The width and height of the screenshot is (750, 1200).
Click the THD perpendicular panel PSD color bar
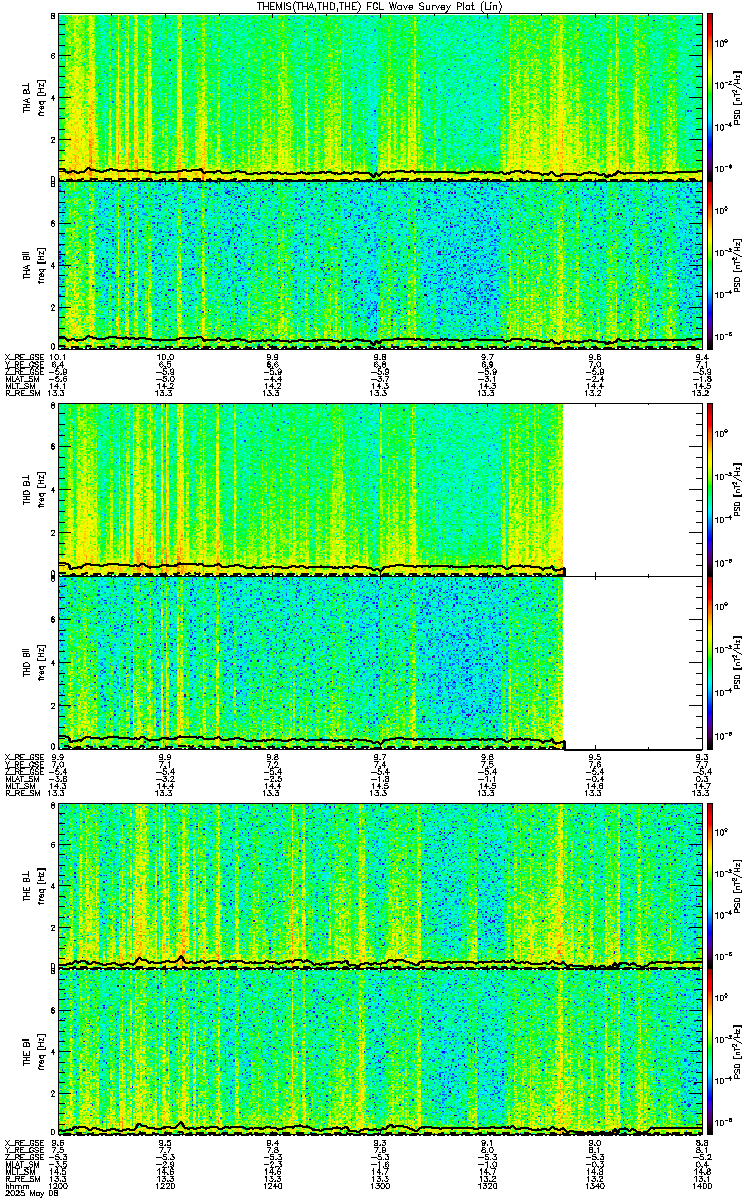[711, 490]
